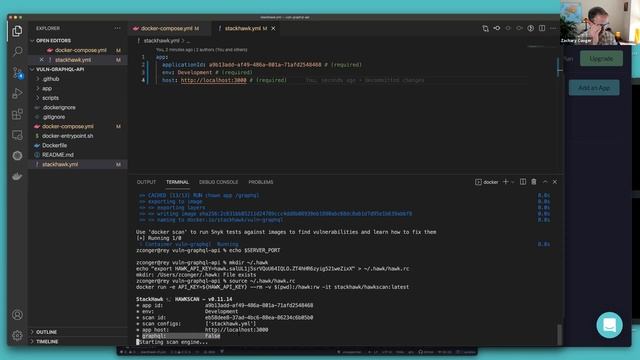Viewport: 640px width, 360px height.
Task: Collapse the OPEN EDITORS section
Action: (53, 41)
